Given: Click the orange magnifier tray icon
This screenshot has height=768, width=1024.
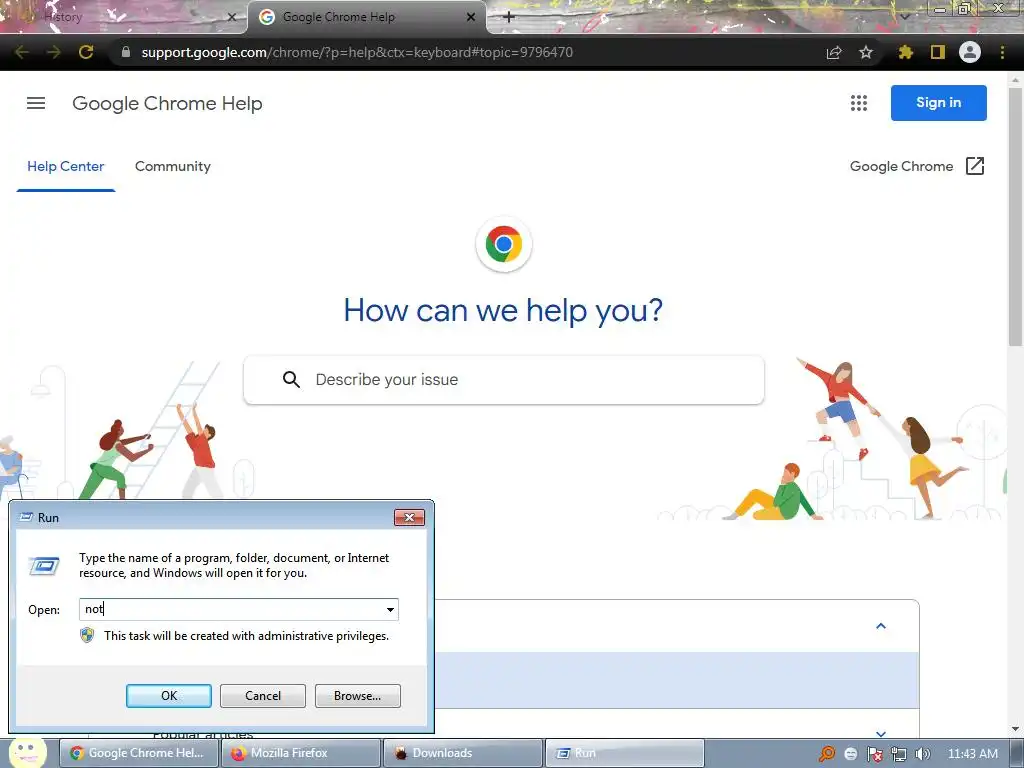Looking at the screenshot, I should (x=827, y=754).
